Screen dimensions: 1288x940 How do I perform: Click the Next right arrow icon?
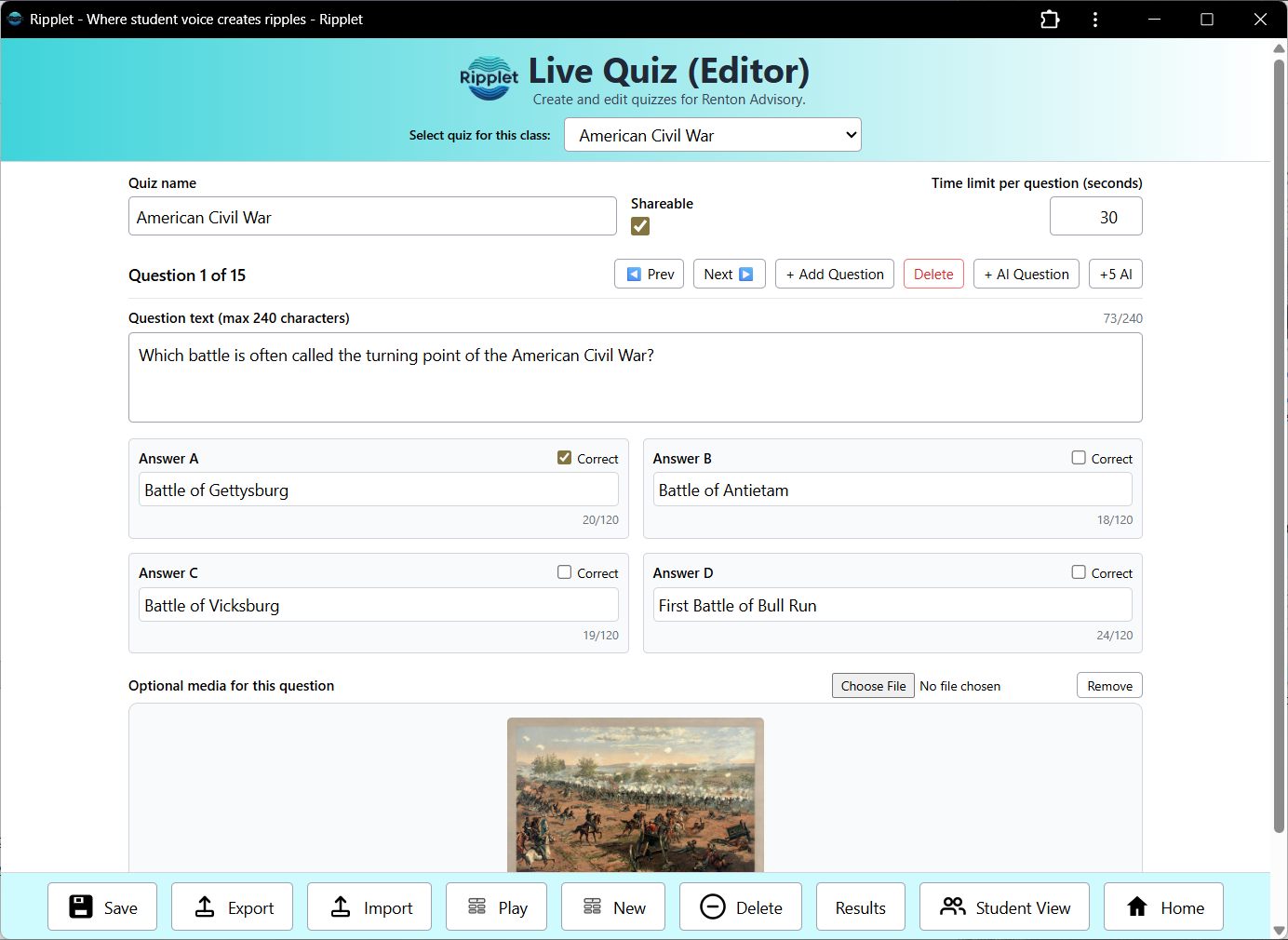pyautogui.click(x=745, y=274)
